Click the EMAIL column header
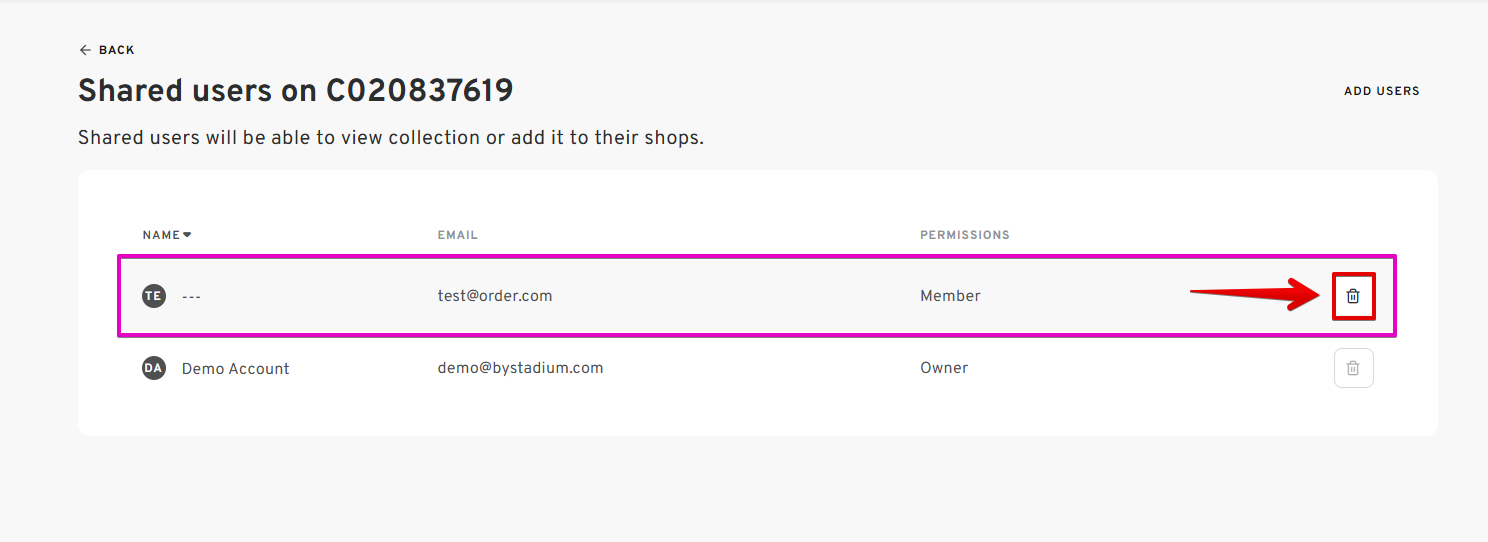 [x=458, y=235]
